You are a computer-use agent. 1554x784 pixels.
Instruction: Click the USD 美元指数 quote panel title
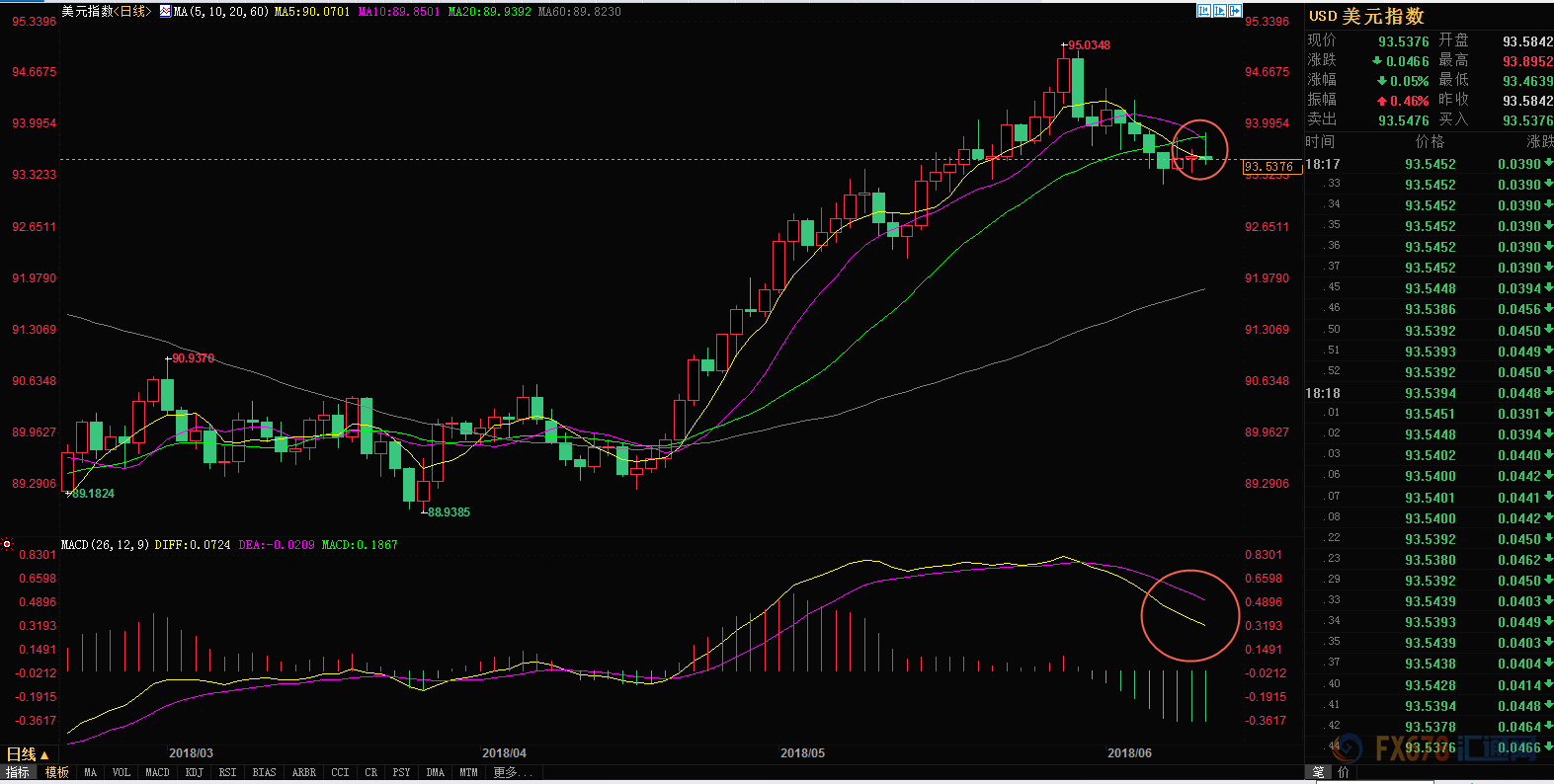pyautogui.click(x=1366, y=17)
